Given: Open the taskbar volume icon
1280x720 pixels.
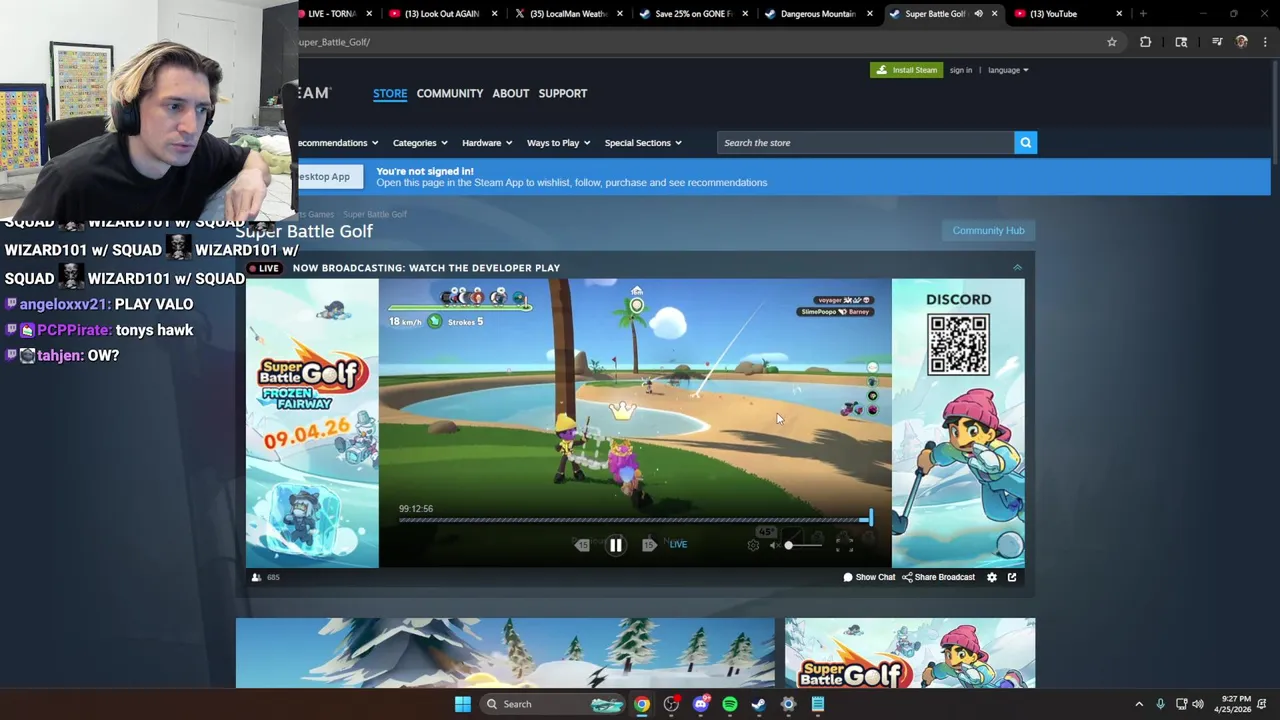Looking at the screenshot, I should pyautogui.click(x=1198, y=704).
